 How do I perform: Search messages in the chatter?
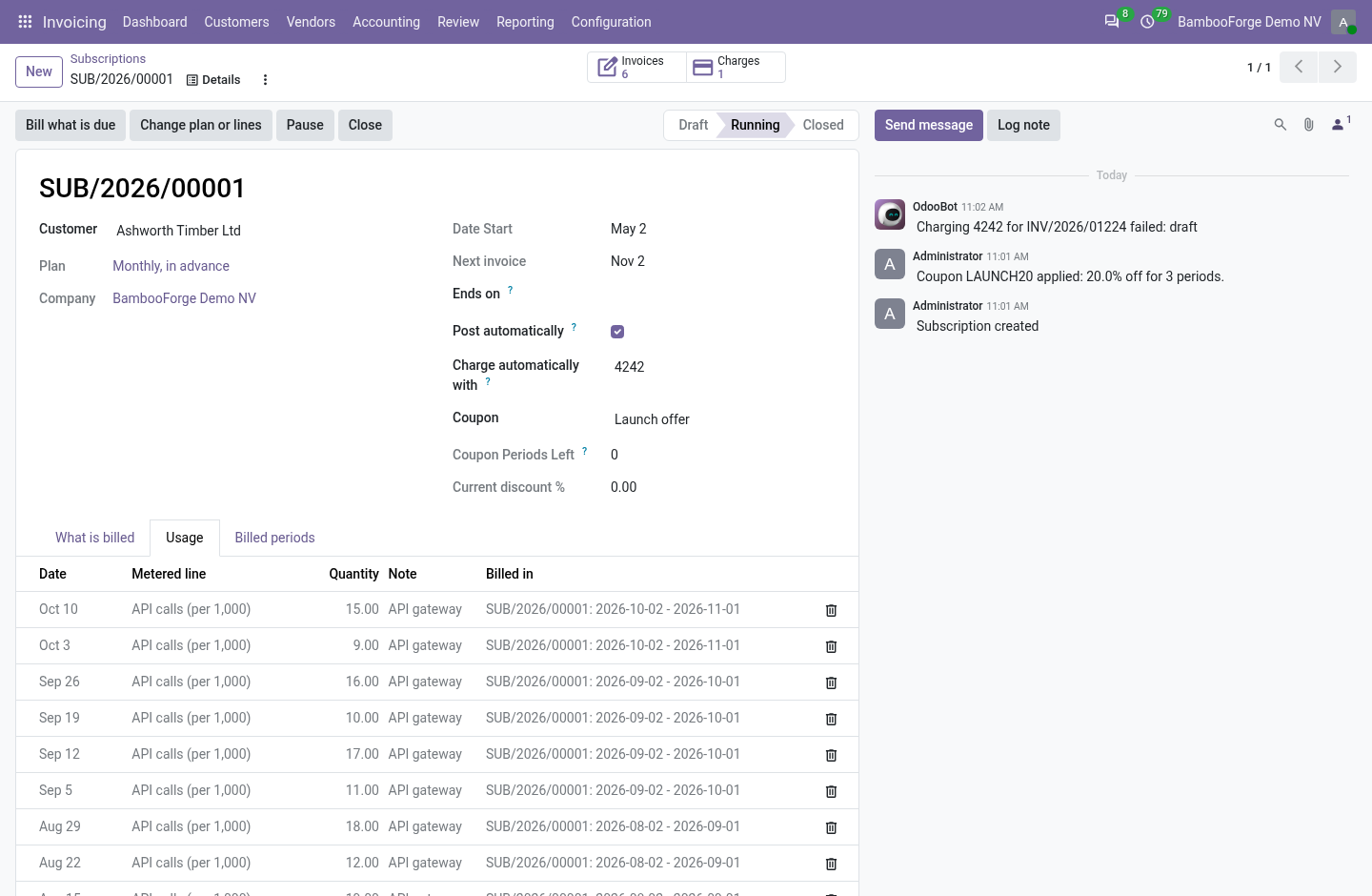click(x=1281, y=125)
